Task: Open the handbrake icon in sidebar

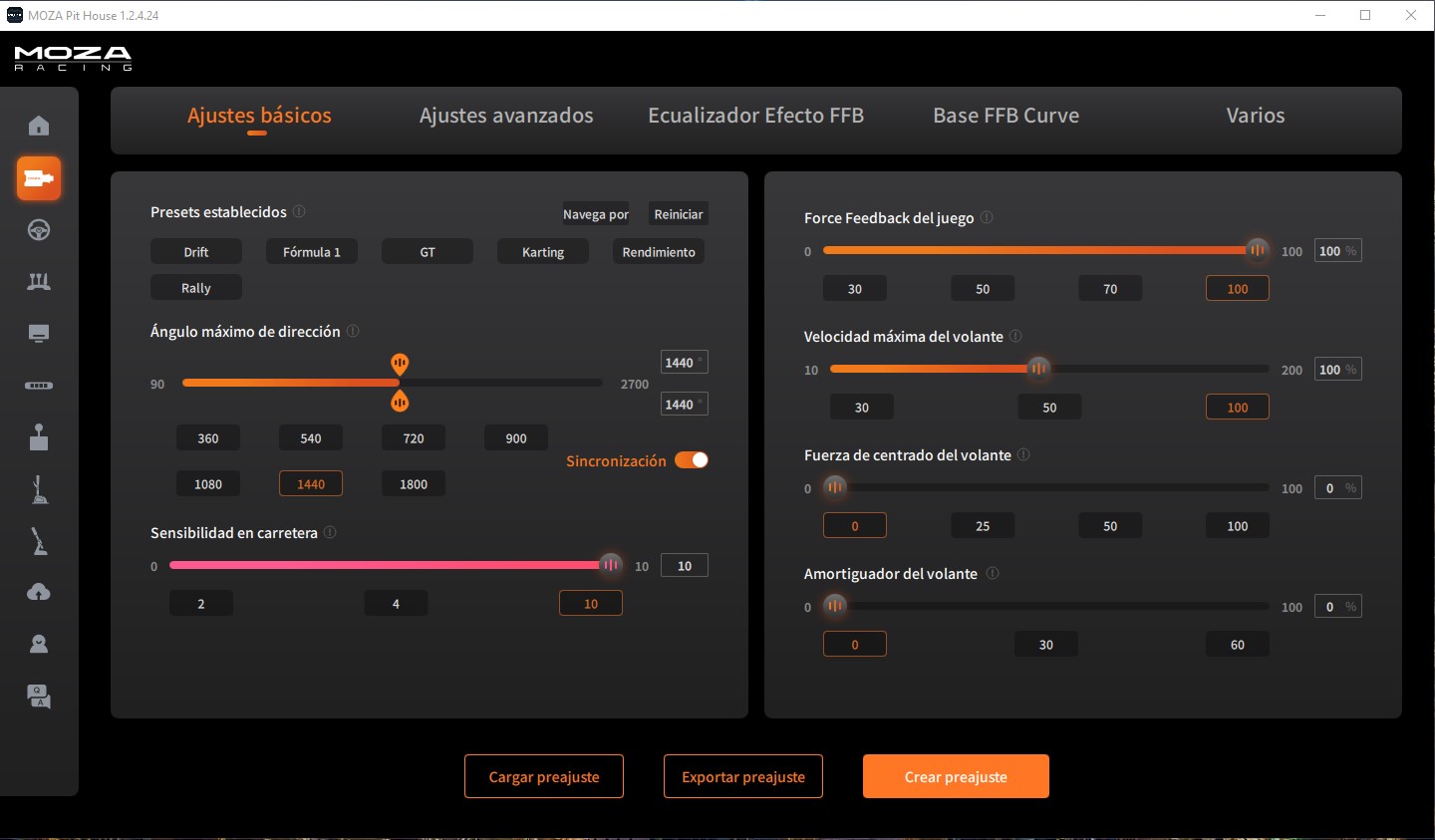Action: click(39, 488)
